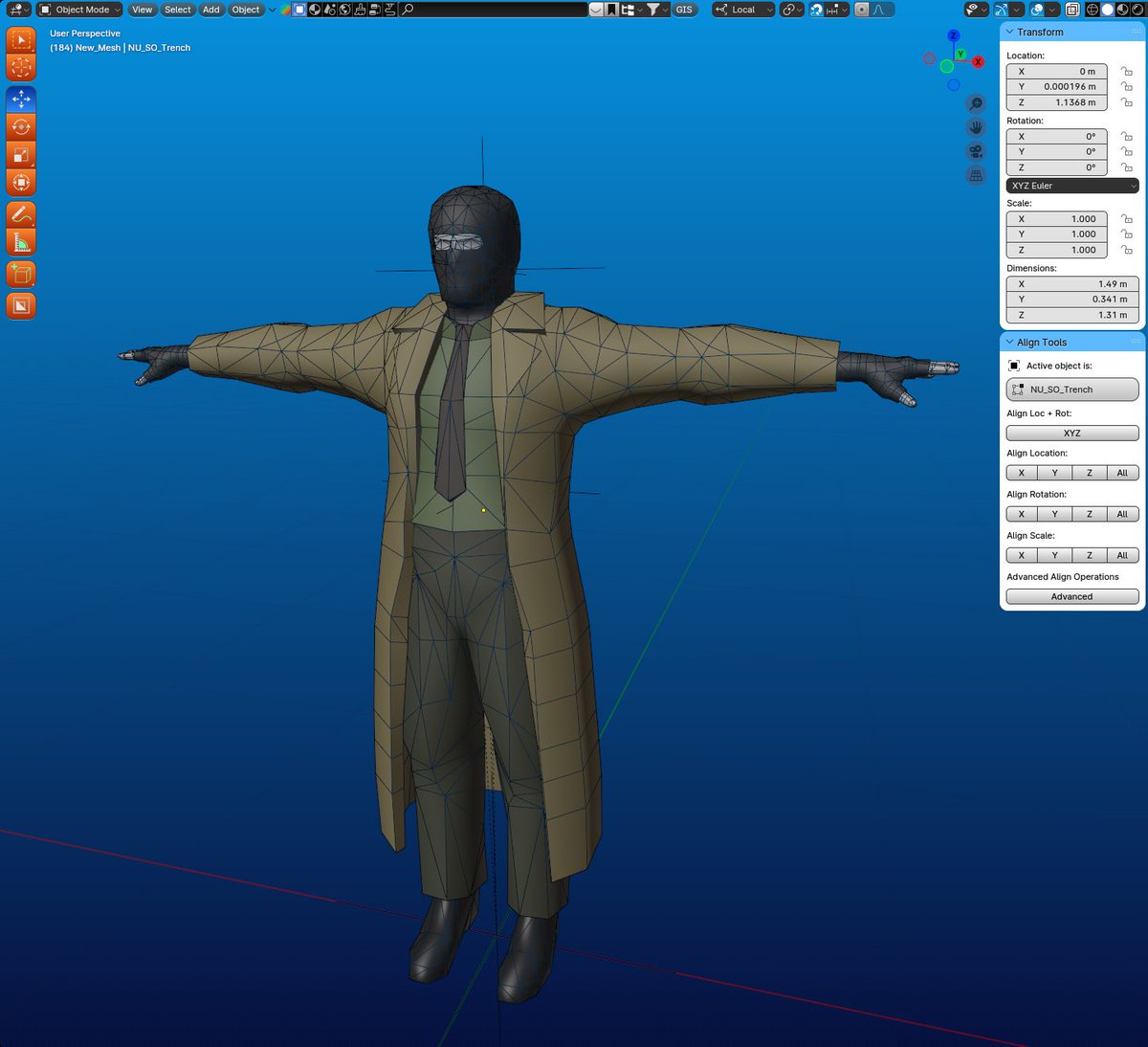The width and height of the screenshot is (1148, 1047).
Task: Open the overlays dropdown arrow
Action: pyautogui.click(x=1051, y=10)
